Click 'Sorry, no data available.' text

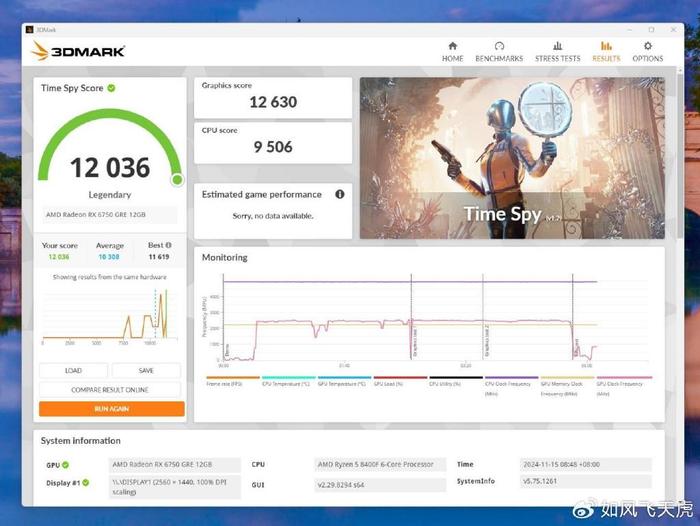pos(273,216)
